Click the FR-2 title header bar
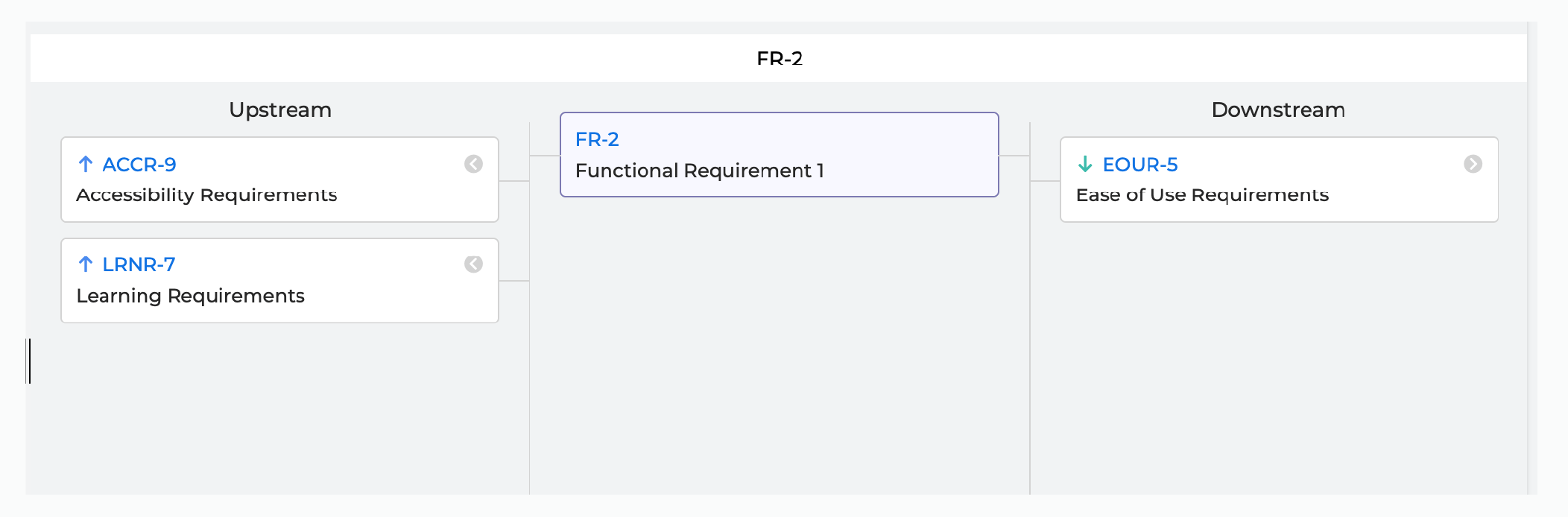The height and width of the screenshot is (517, 1568). click(779, 58)
